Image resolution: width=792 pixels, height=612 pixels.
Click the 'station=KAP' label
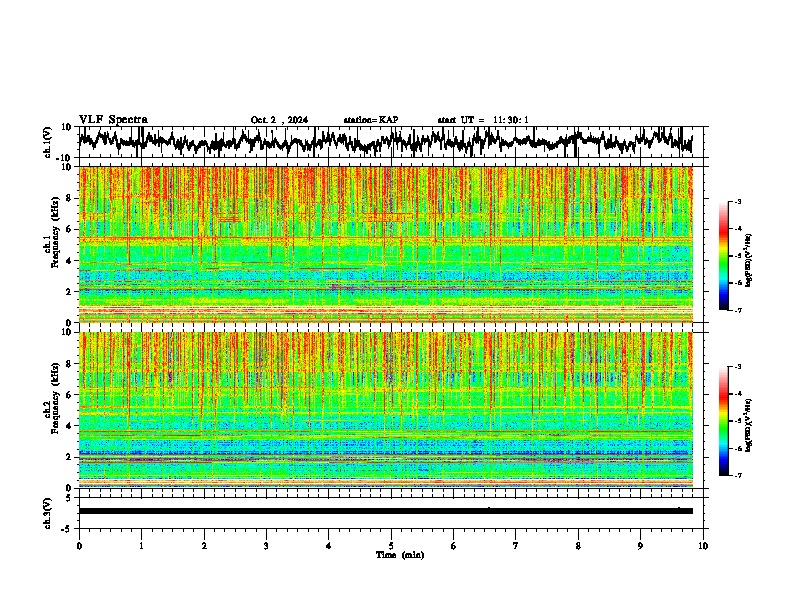pos(371,120)
